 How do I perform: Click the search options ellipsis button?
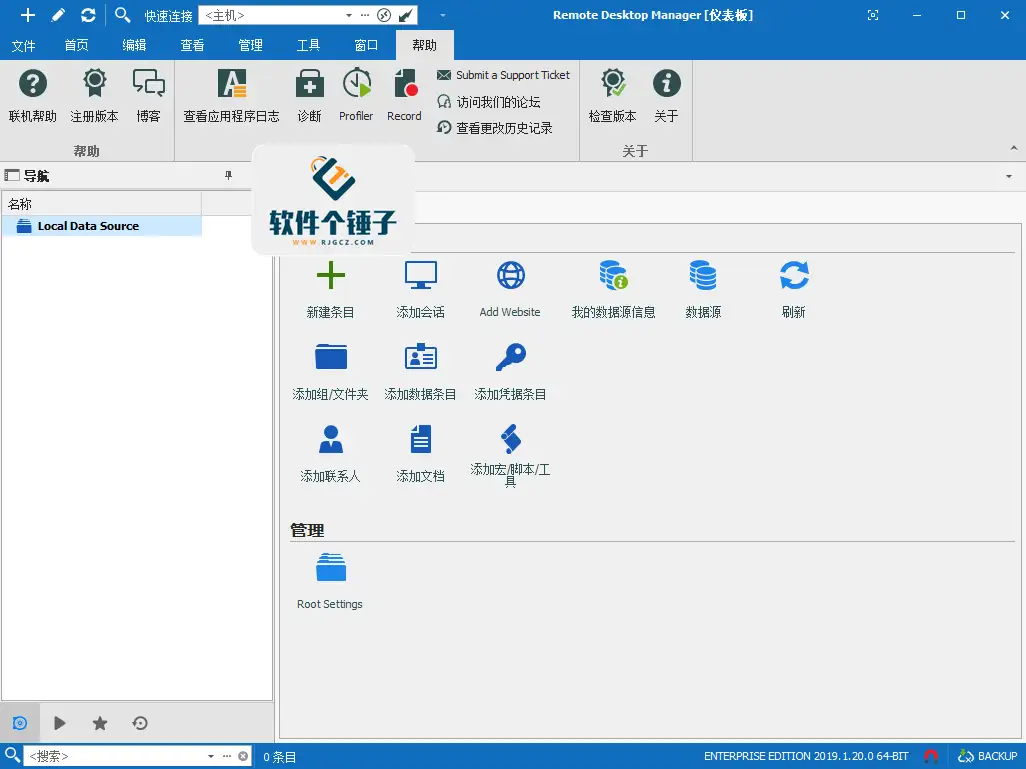coord(227,756)
